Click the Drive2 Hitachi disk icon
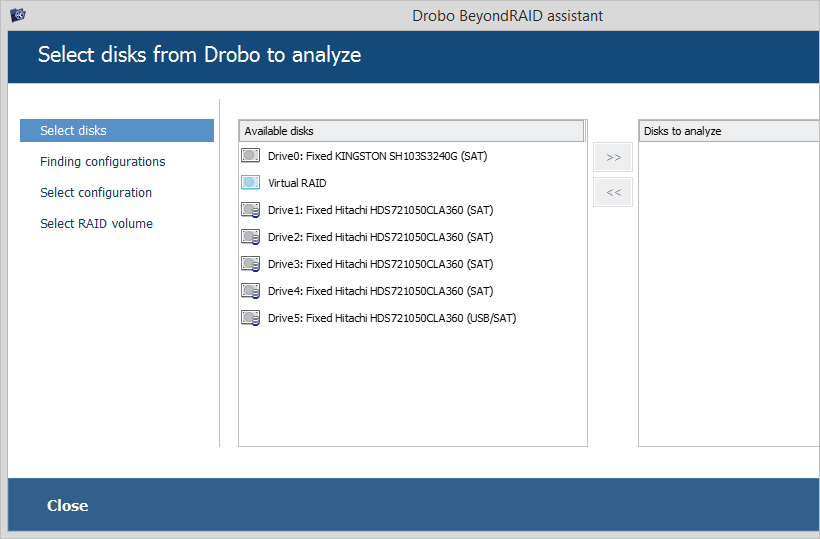Image resolution: width=820 pixels, height=539 pixels. (x=250, y=237)
